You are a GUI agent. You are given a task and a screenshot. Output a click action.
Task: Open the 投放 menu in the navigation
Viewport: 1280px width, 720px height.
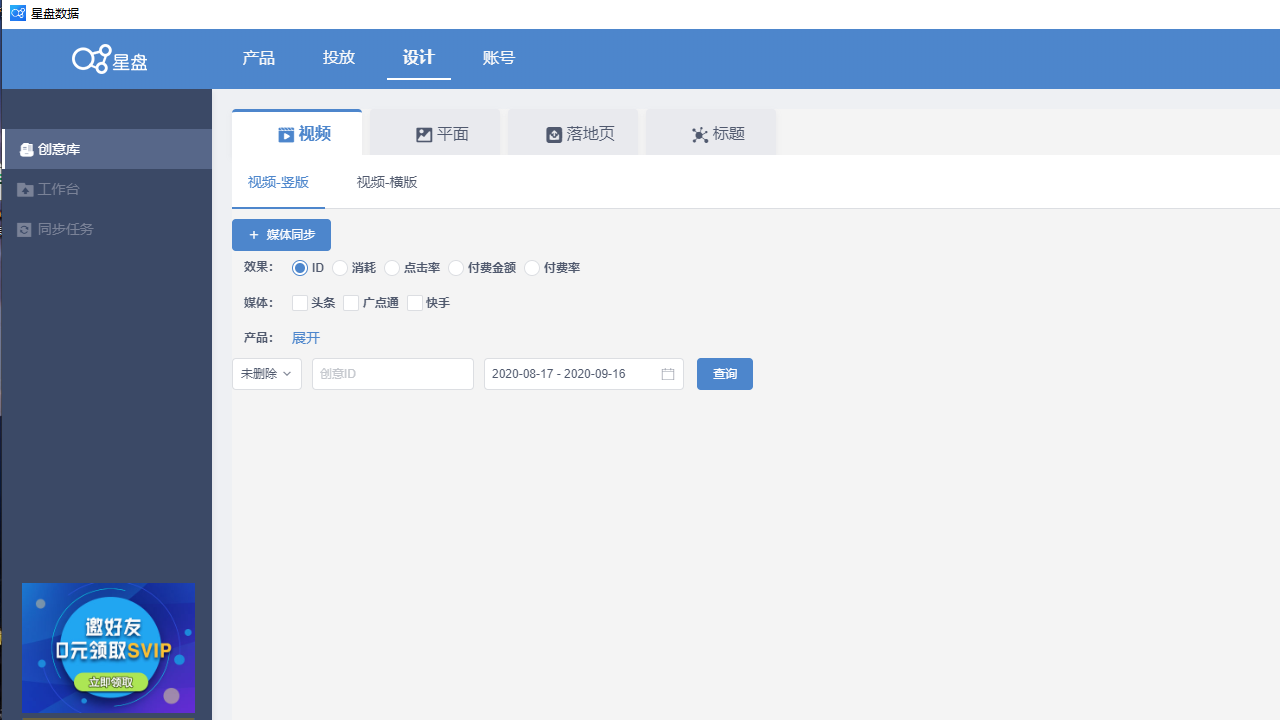pos(338,57)
